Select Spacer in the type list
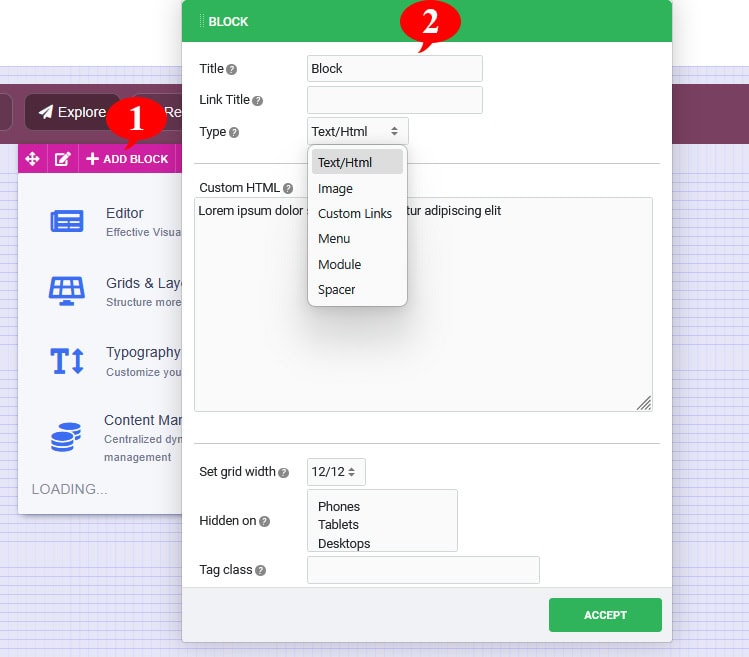 357,289
